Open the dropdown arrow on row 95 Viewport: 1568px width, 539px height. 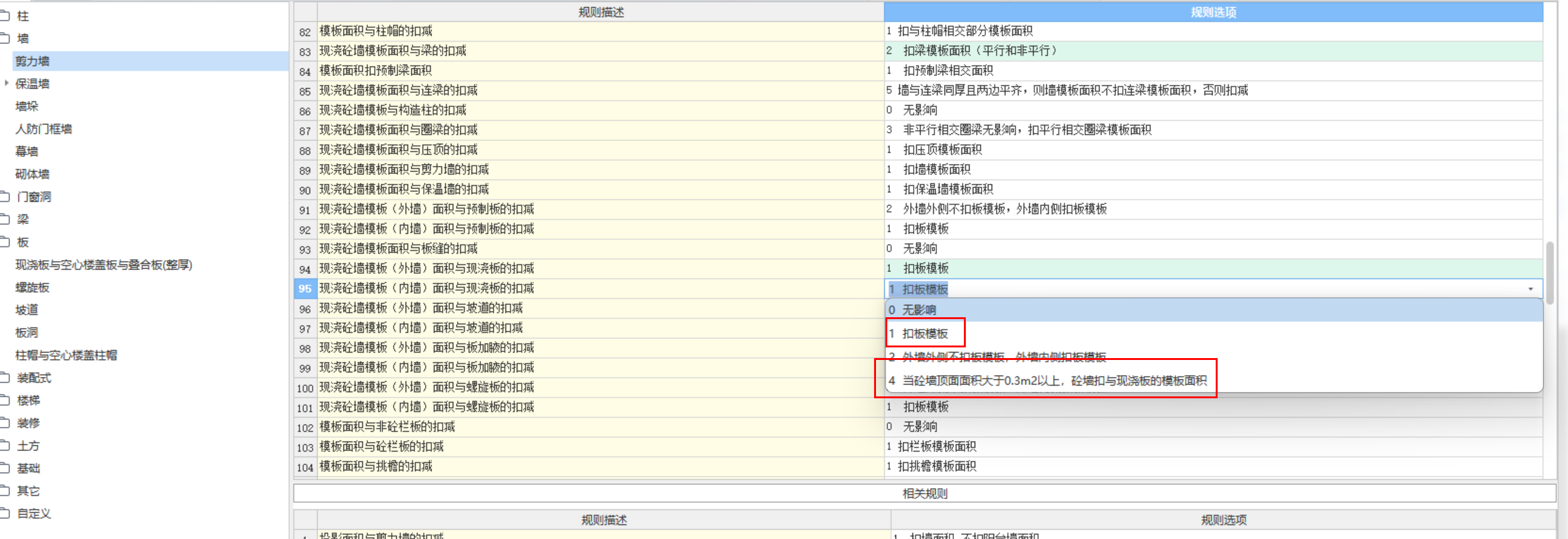pyautogui.click(x=1530, y=289)
